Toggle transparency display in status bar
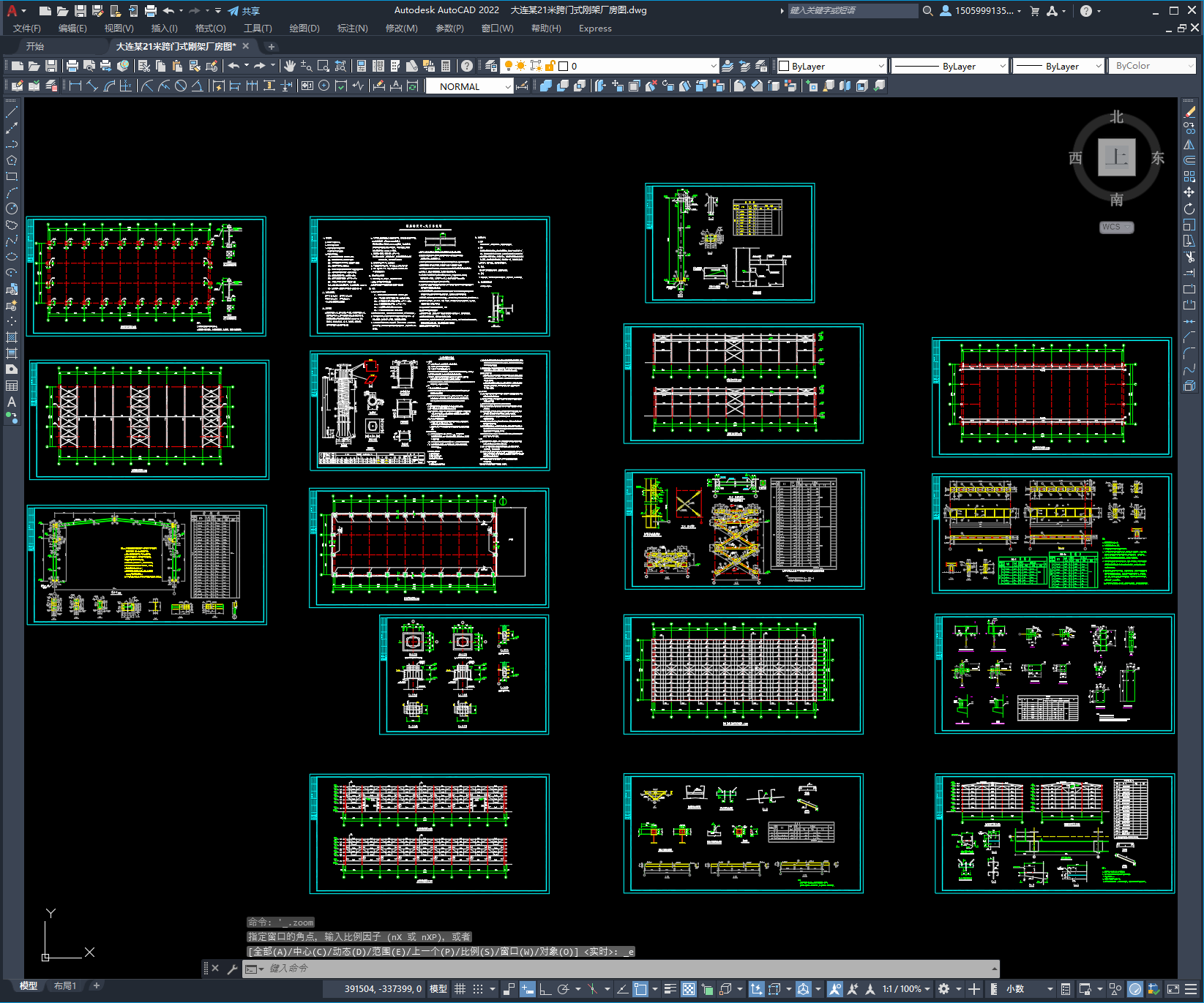The height and width of the screenshot is (1003, 1204). [x=689, y=989]
